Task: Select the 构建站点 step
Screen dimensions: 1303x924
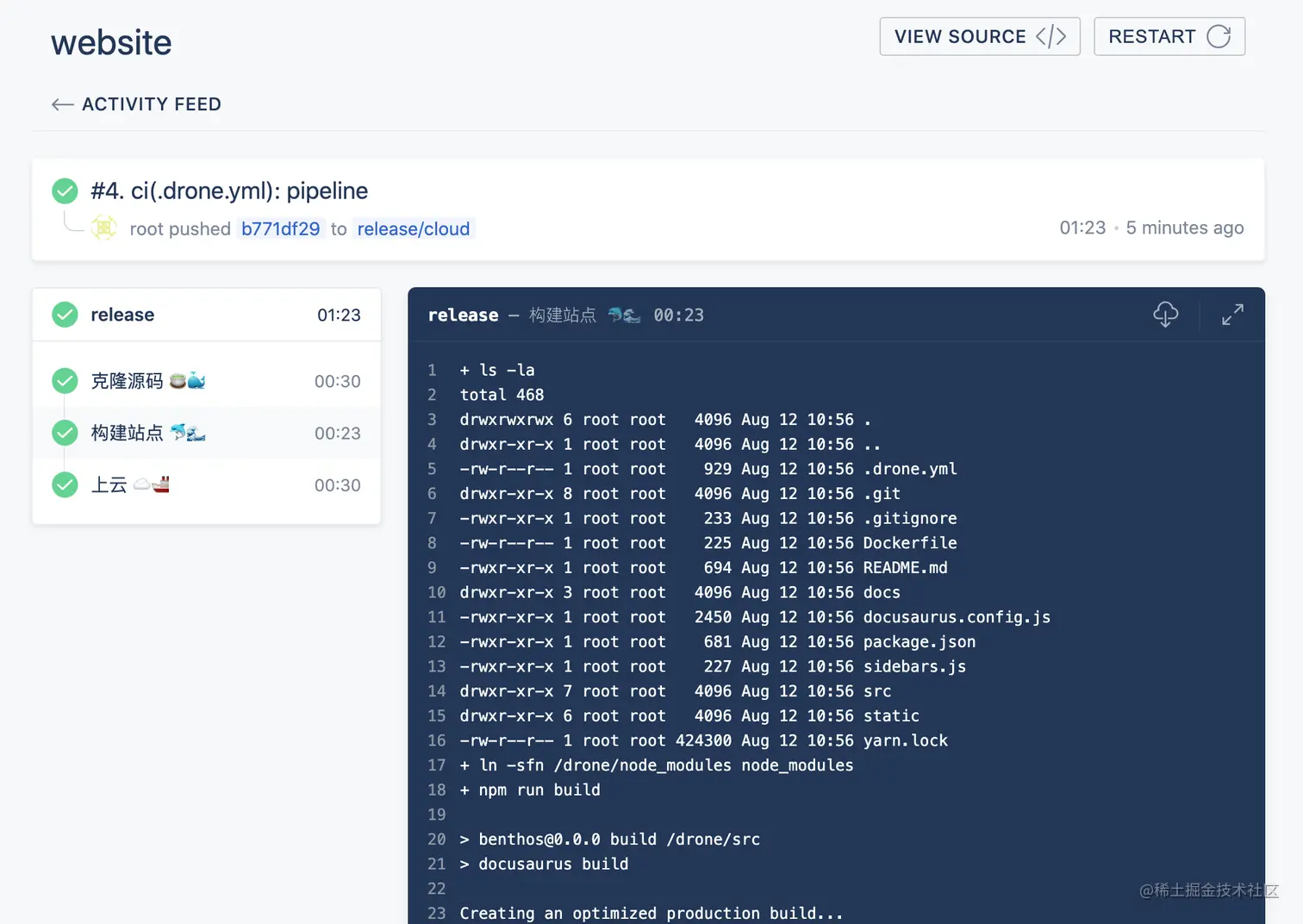Action: (207, 433)
